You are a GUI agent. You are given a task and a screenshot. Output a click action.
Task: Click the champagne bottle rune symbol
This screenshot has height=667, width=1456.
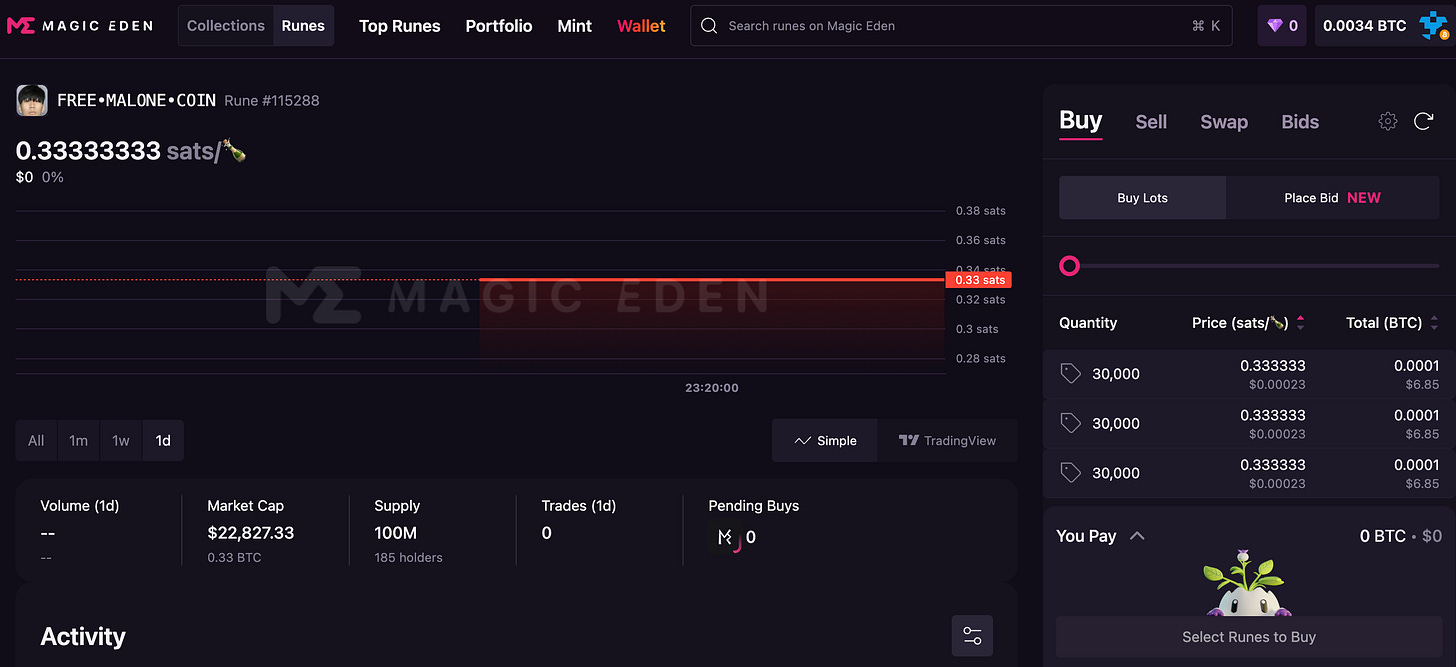pos(234,151)
